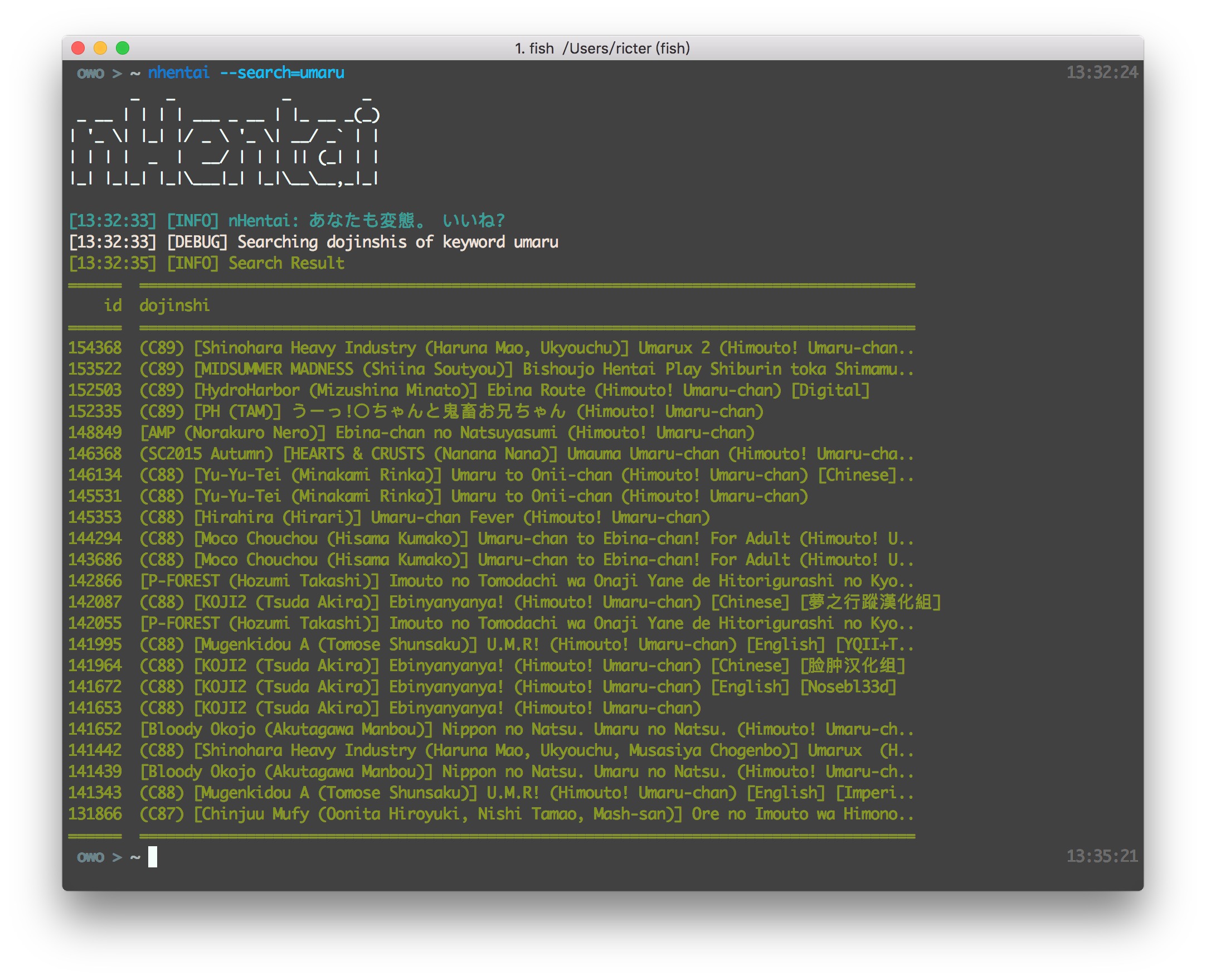Click the 13:35:21 timestamp at bottom right

pos(1101,856)
